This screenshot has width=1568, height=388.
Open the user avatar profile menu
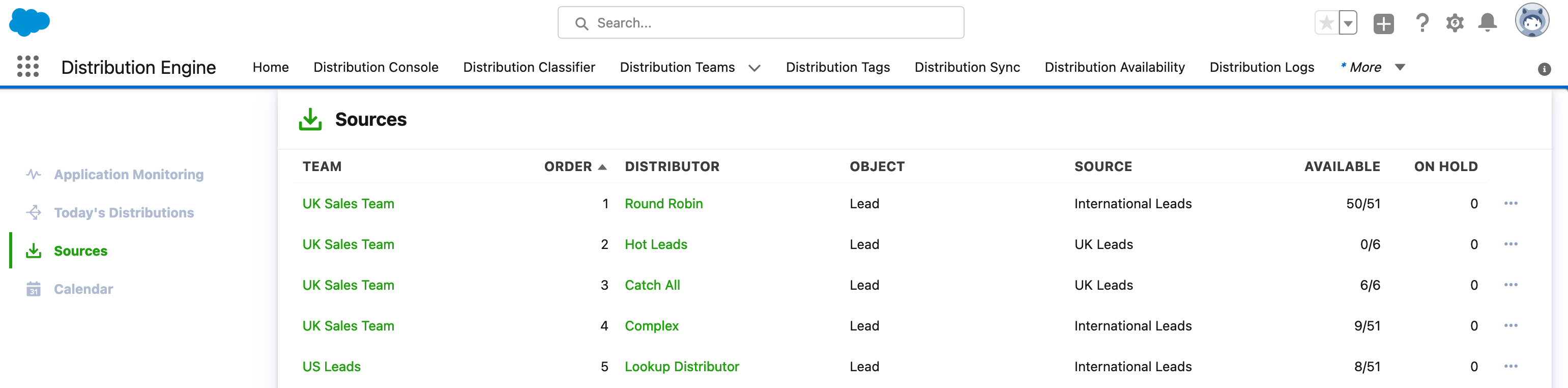1531,21
